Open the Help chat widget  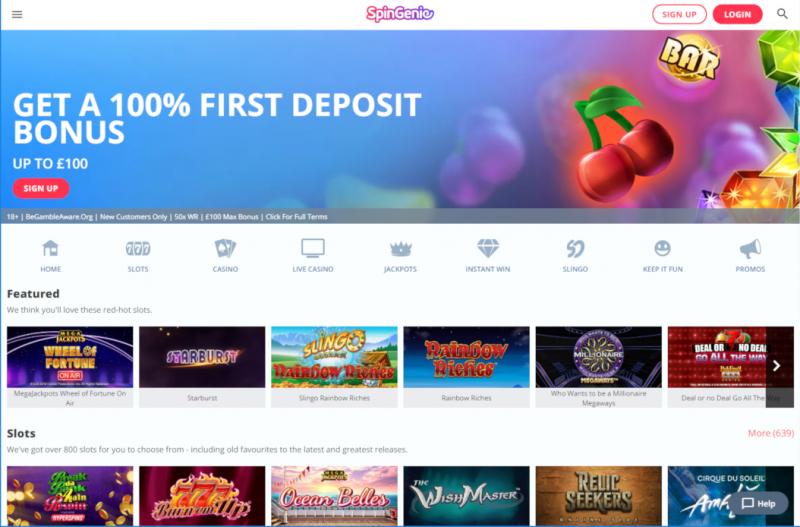[x=759, y=504]
